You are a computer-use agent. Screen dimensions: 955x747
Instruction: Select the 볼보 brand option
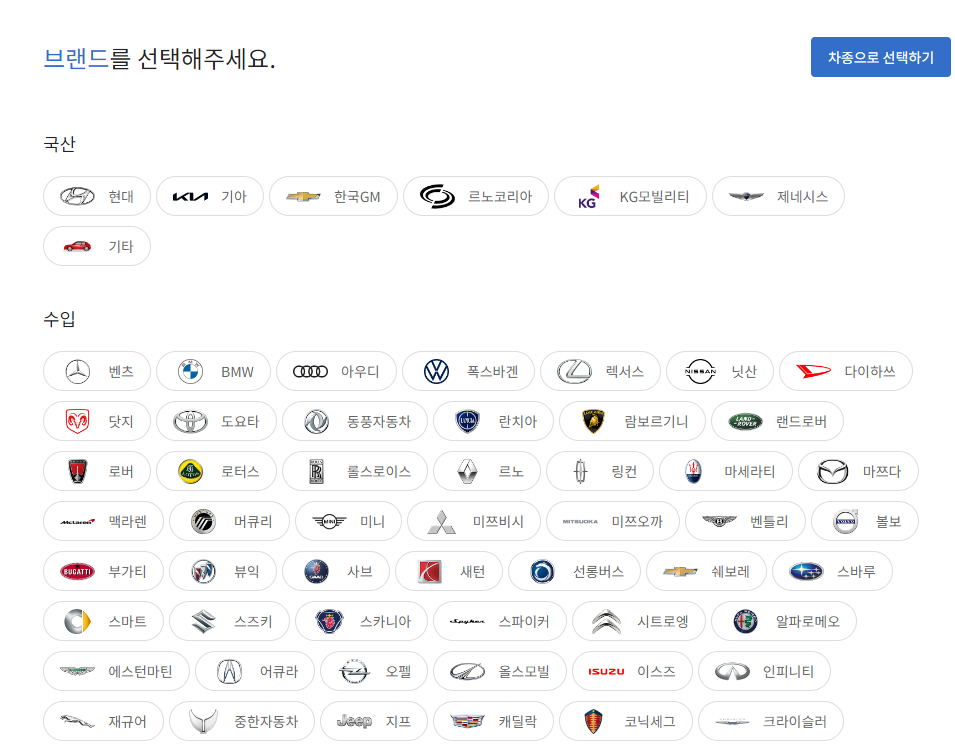(x=864, y=522)
